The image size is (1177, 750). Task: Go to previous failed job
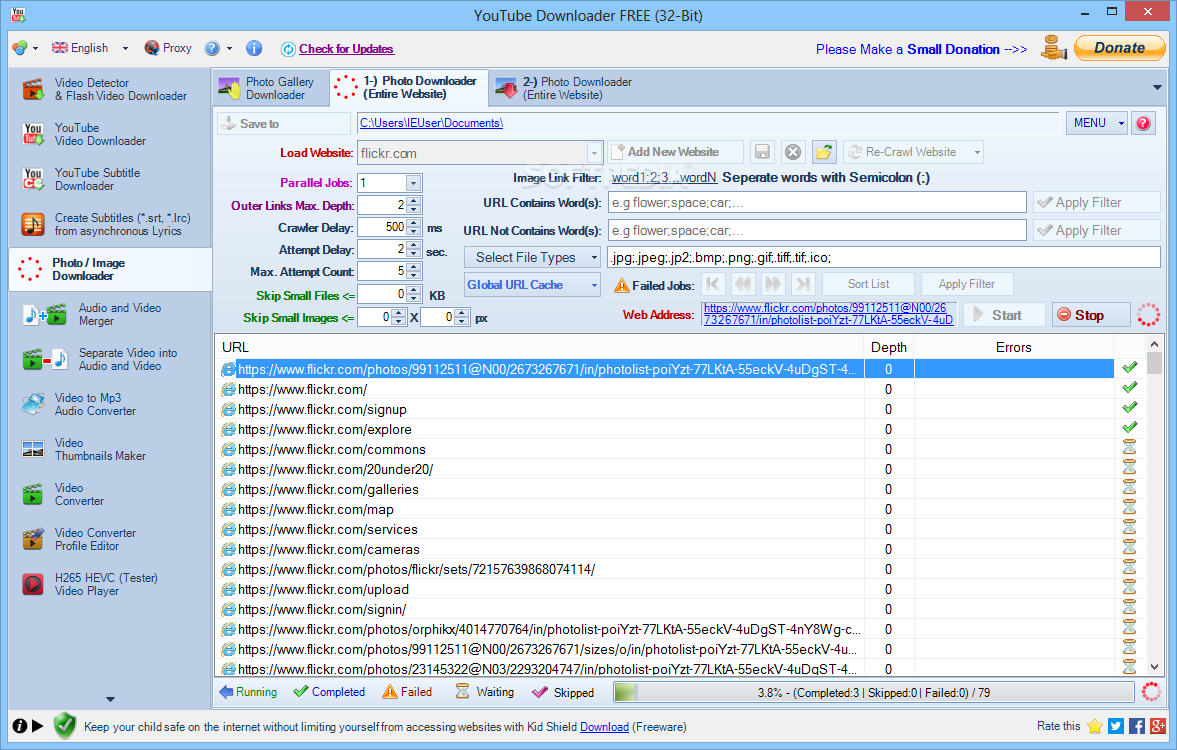pos(743,285)
